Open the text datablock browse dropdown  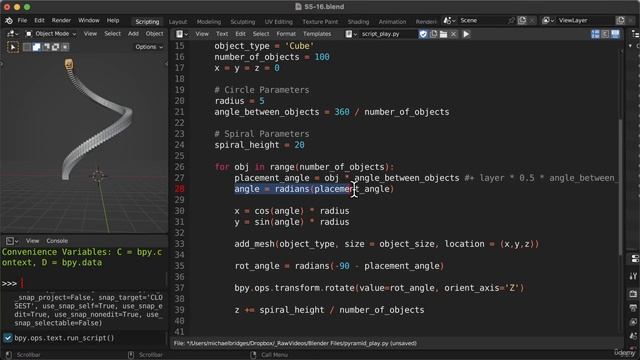tap(351, 34)
